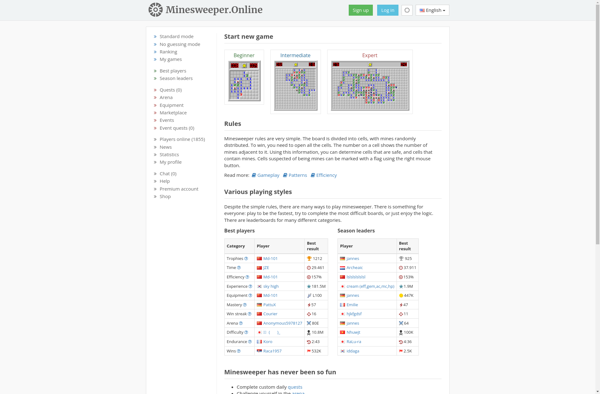The image size is (600, 394).
Task: Click the help icon beside Equipment category
Action: click(x=250, y=295)
